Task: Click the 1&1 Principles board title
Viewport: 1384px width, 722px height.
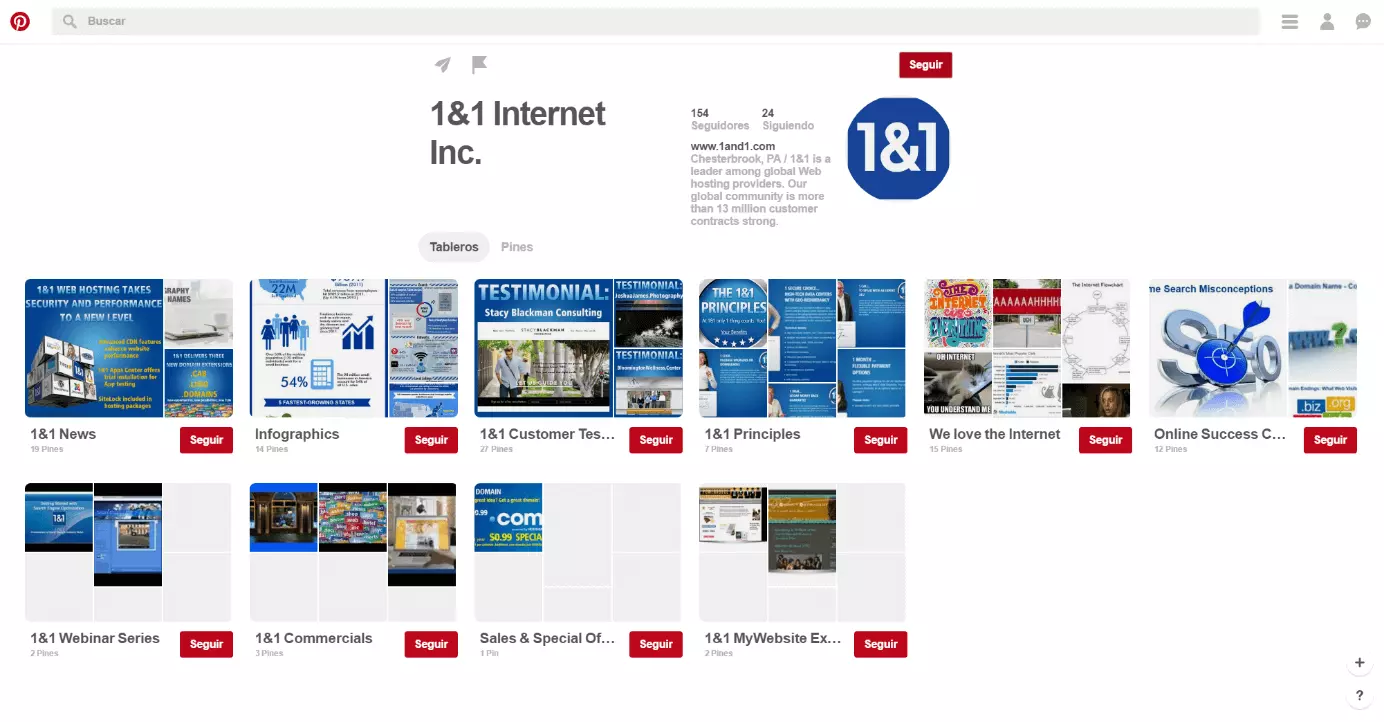Action: click(x=753, y=434)
